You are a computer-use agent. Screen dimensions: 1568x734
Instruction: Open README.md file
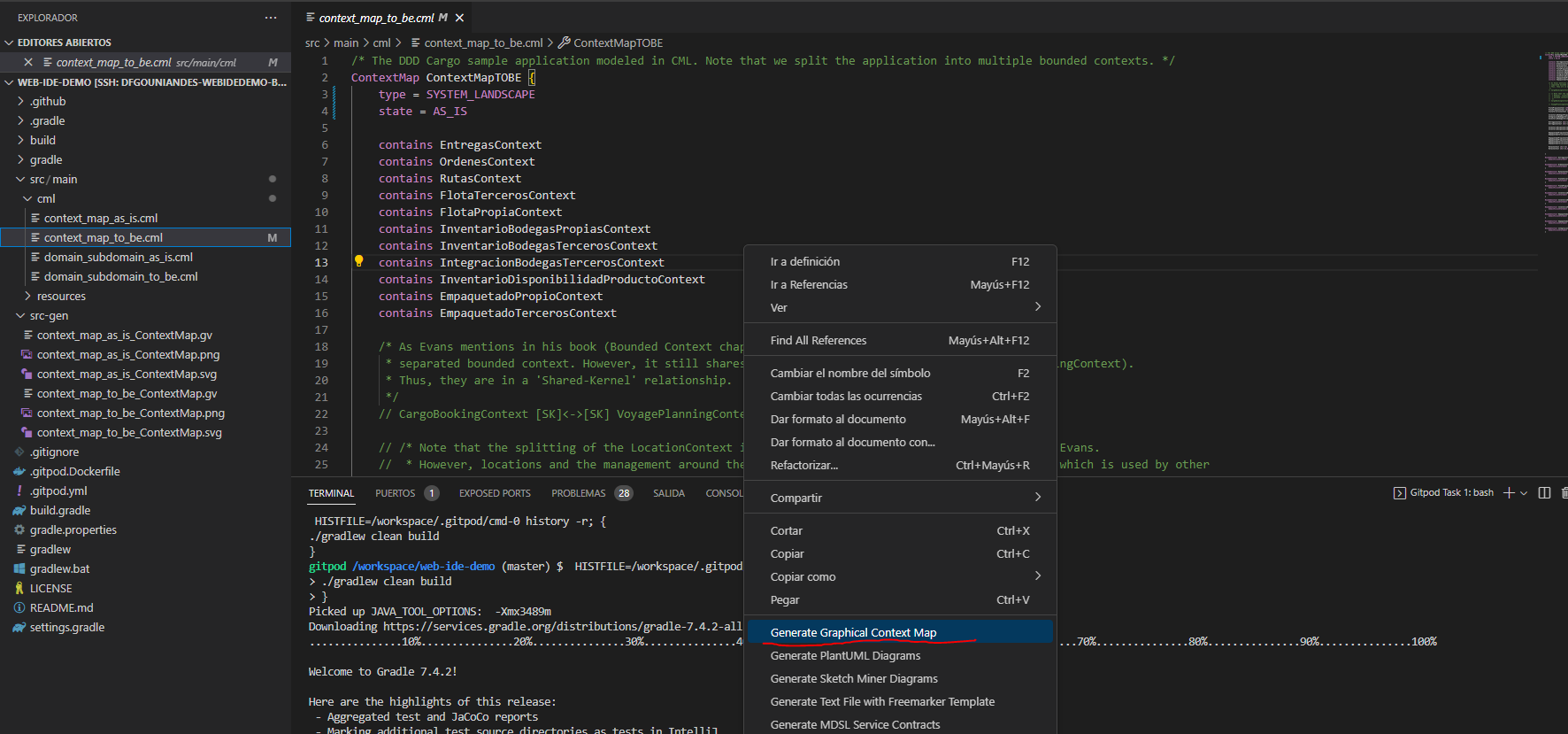coord(62,607)
